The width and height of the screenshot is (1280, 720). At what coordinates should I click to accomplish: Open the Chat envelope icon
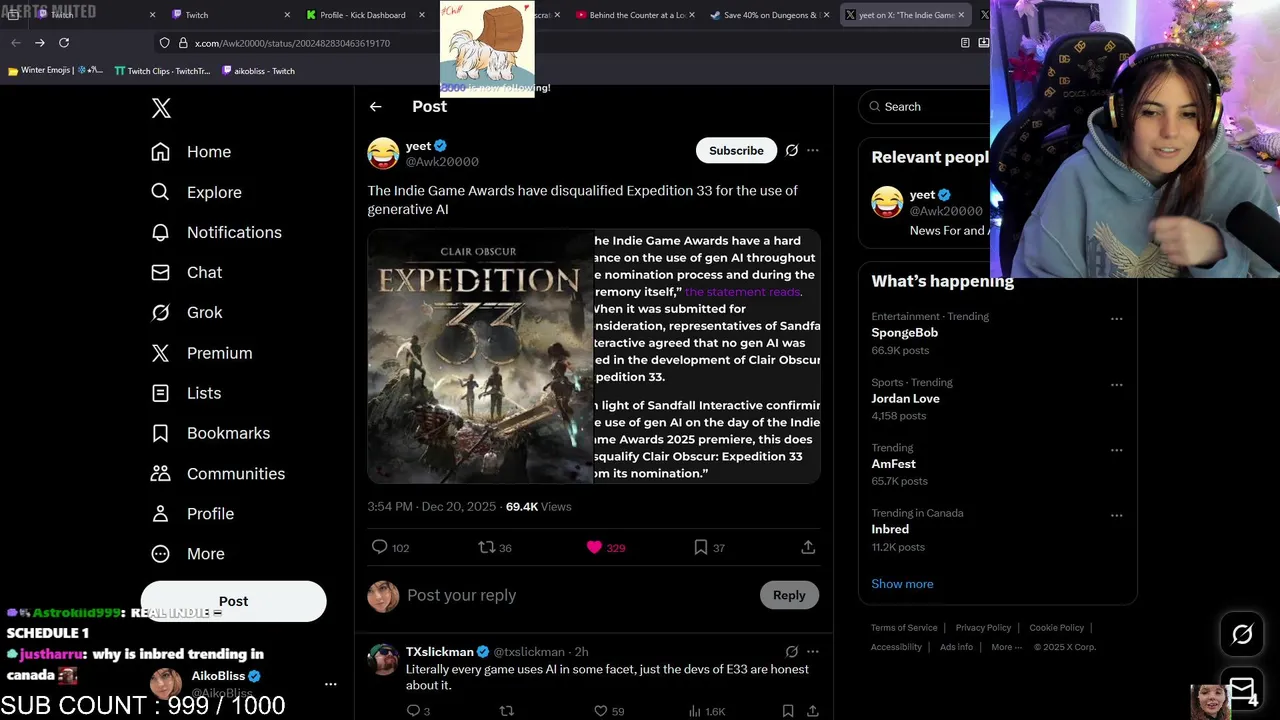pyautogui.click(x=160, y=272)
